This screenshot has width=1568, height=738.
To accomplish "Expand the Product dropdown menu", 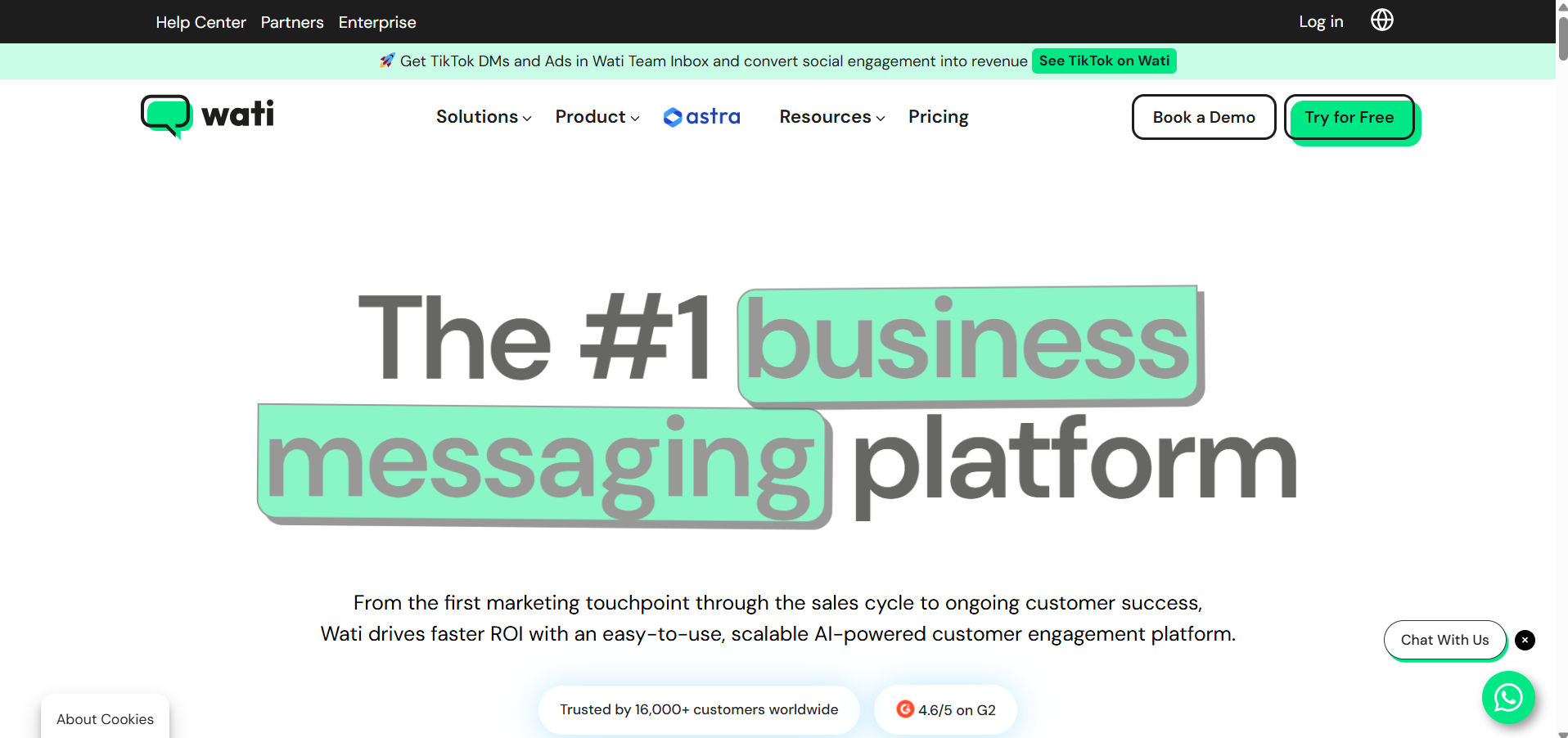I will pos(597,117).
